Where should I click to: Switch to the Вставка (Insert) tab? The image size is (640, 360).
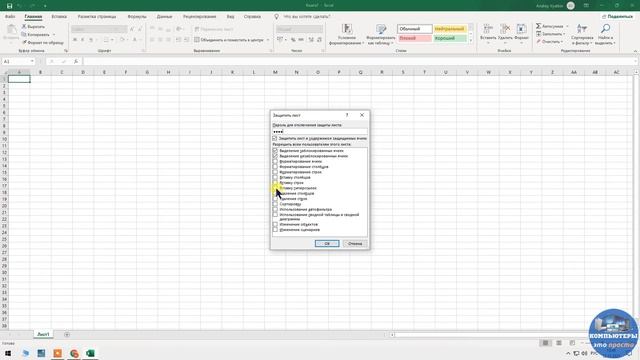(59, 17)
